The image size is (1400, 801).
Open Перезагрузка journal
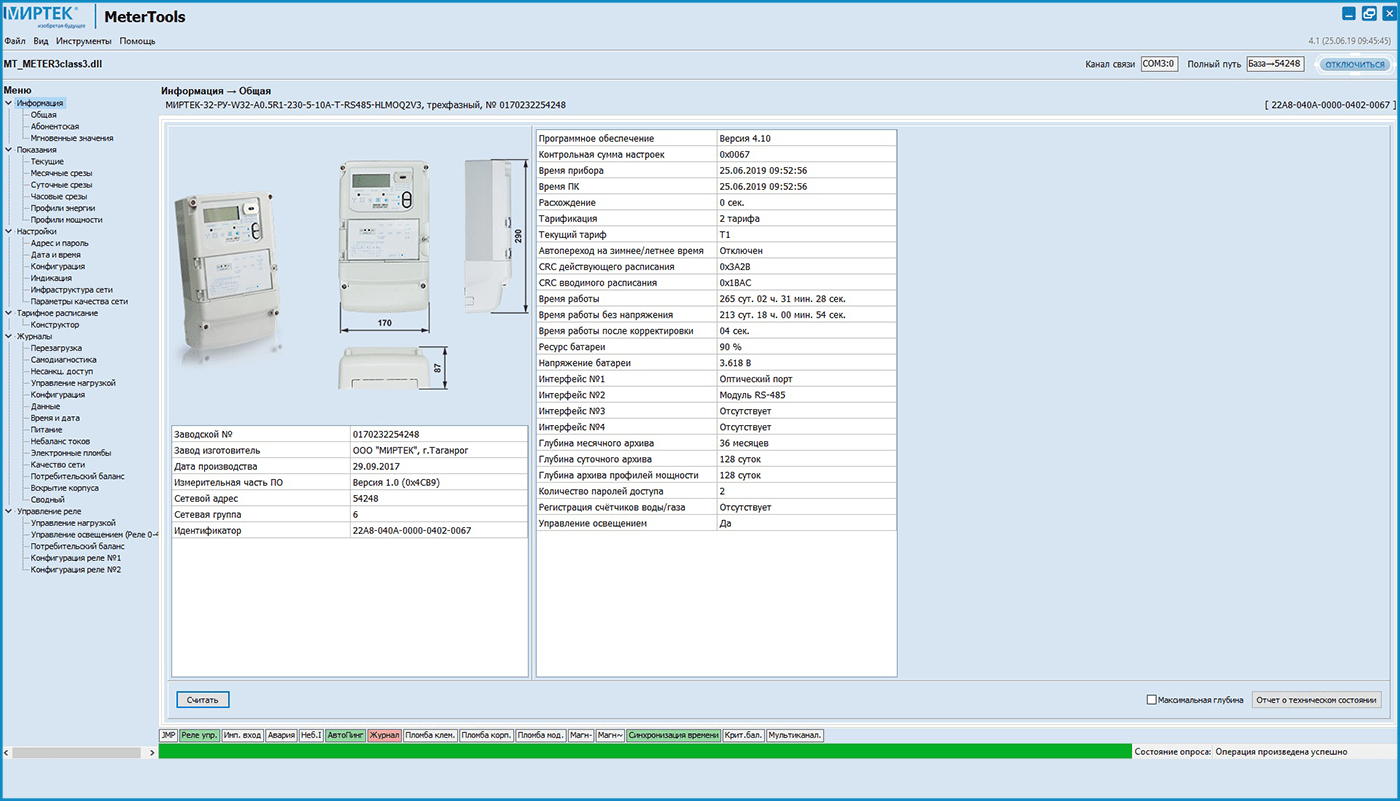(56, 348)
